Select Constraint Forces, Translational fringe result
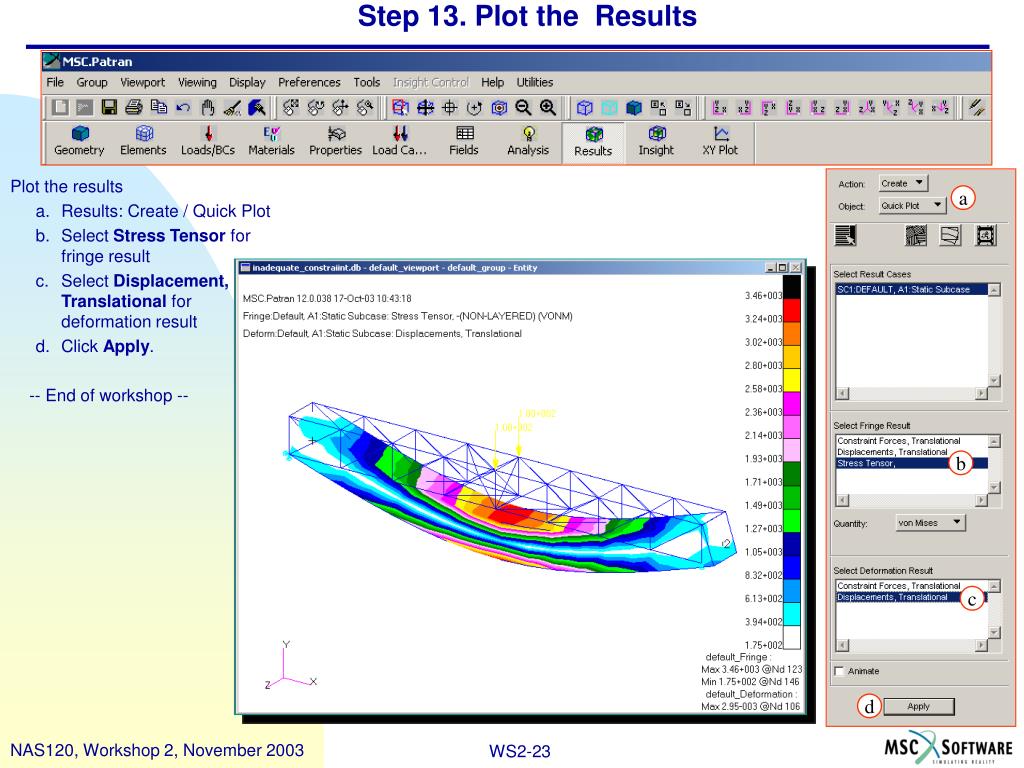This screenshot has width=1024, height=768. (911, 441)
